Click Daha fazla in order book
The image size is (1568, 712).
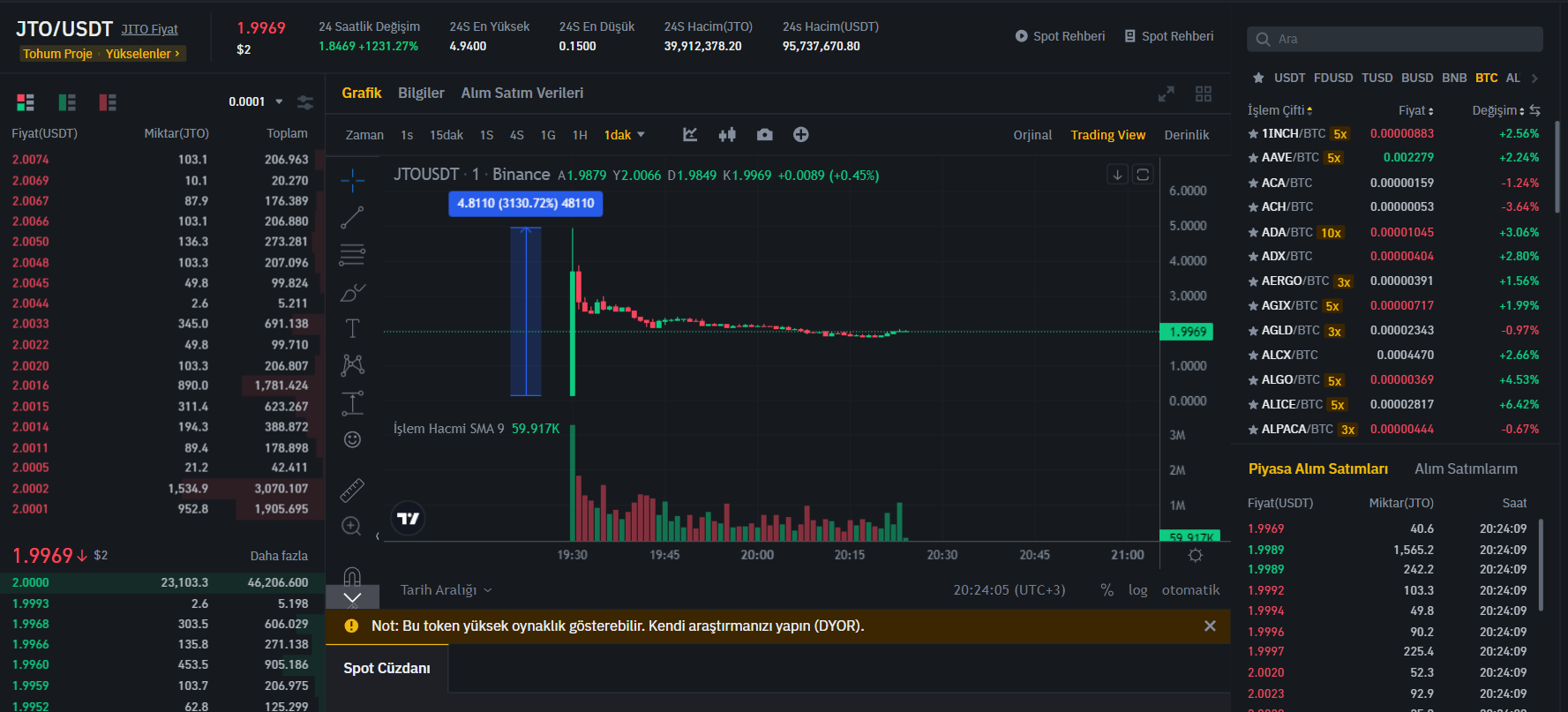pyautogui.click(x=279, y=556)
